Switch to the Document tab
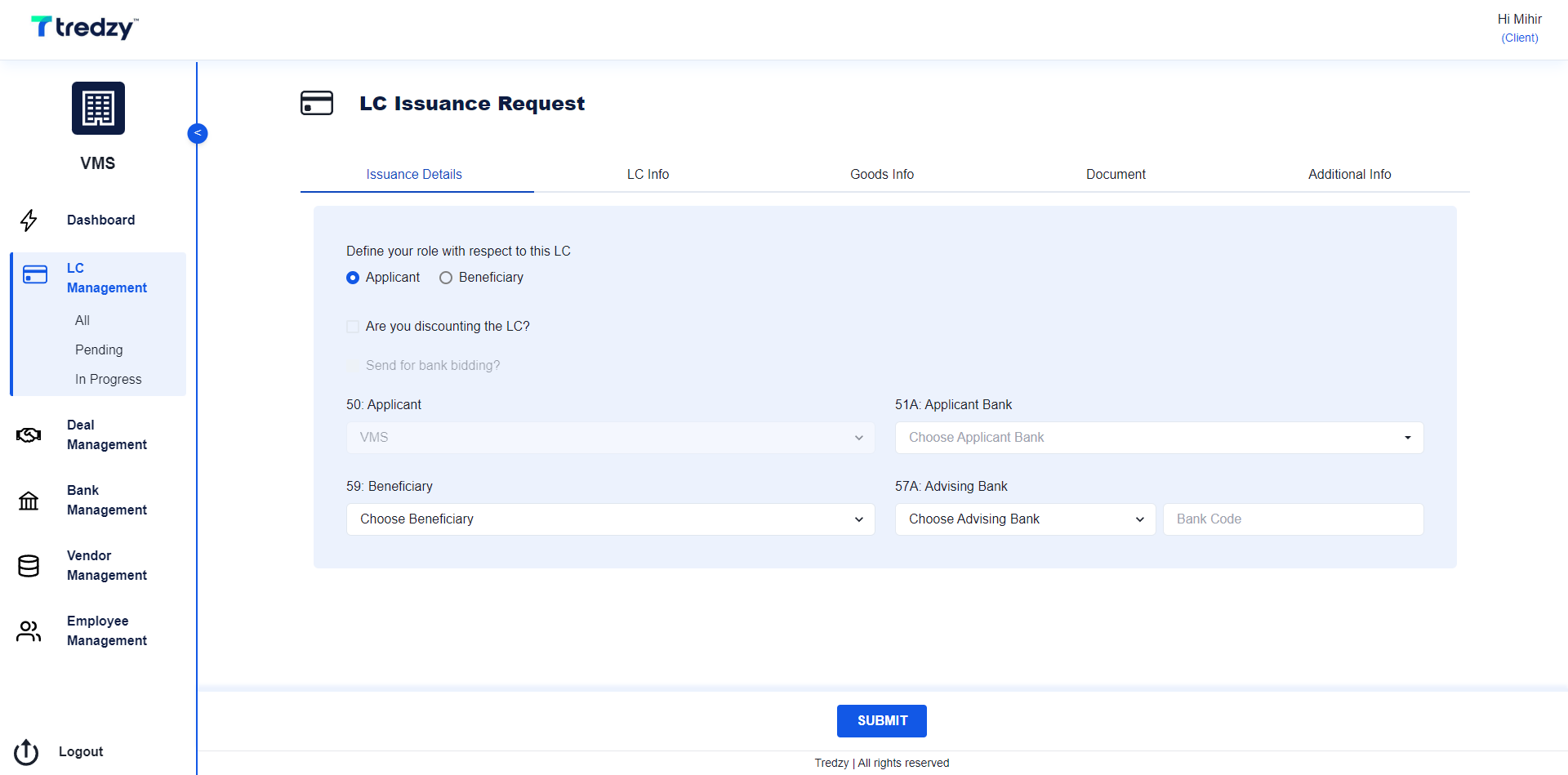This screenshot has width=1568, height=775. (x=1116, y=175)
